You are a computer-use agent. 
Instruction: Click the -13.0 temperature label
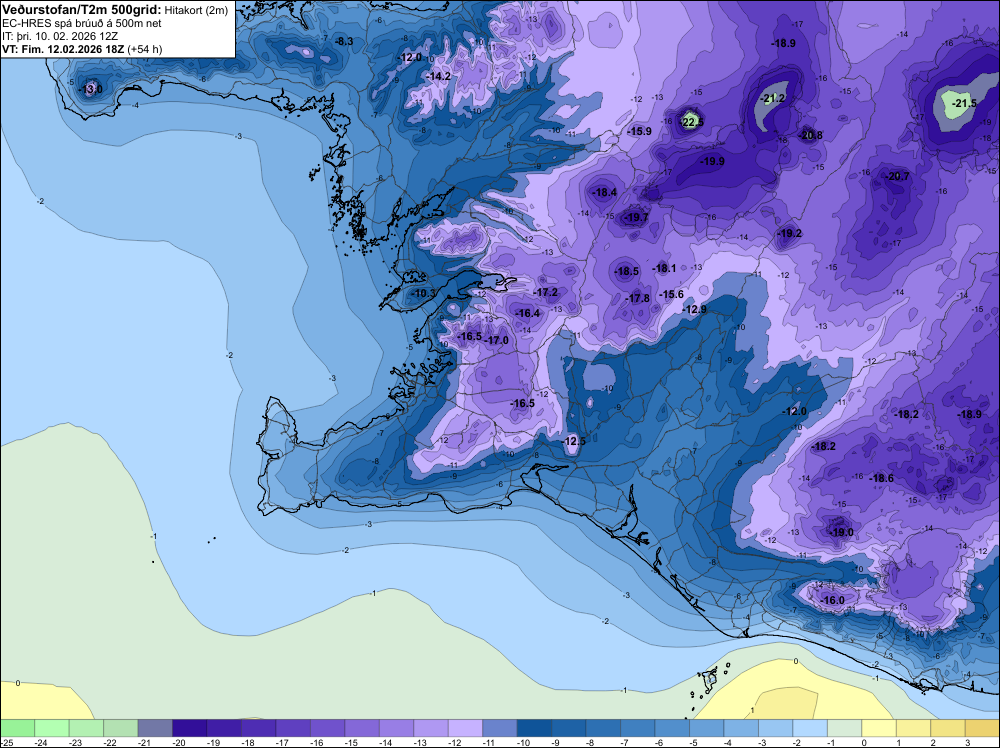pos(91,89)
